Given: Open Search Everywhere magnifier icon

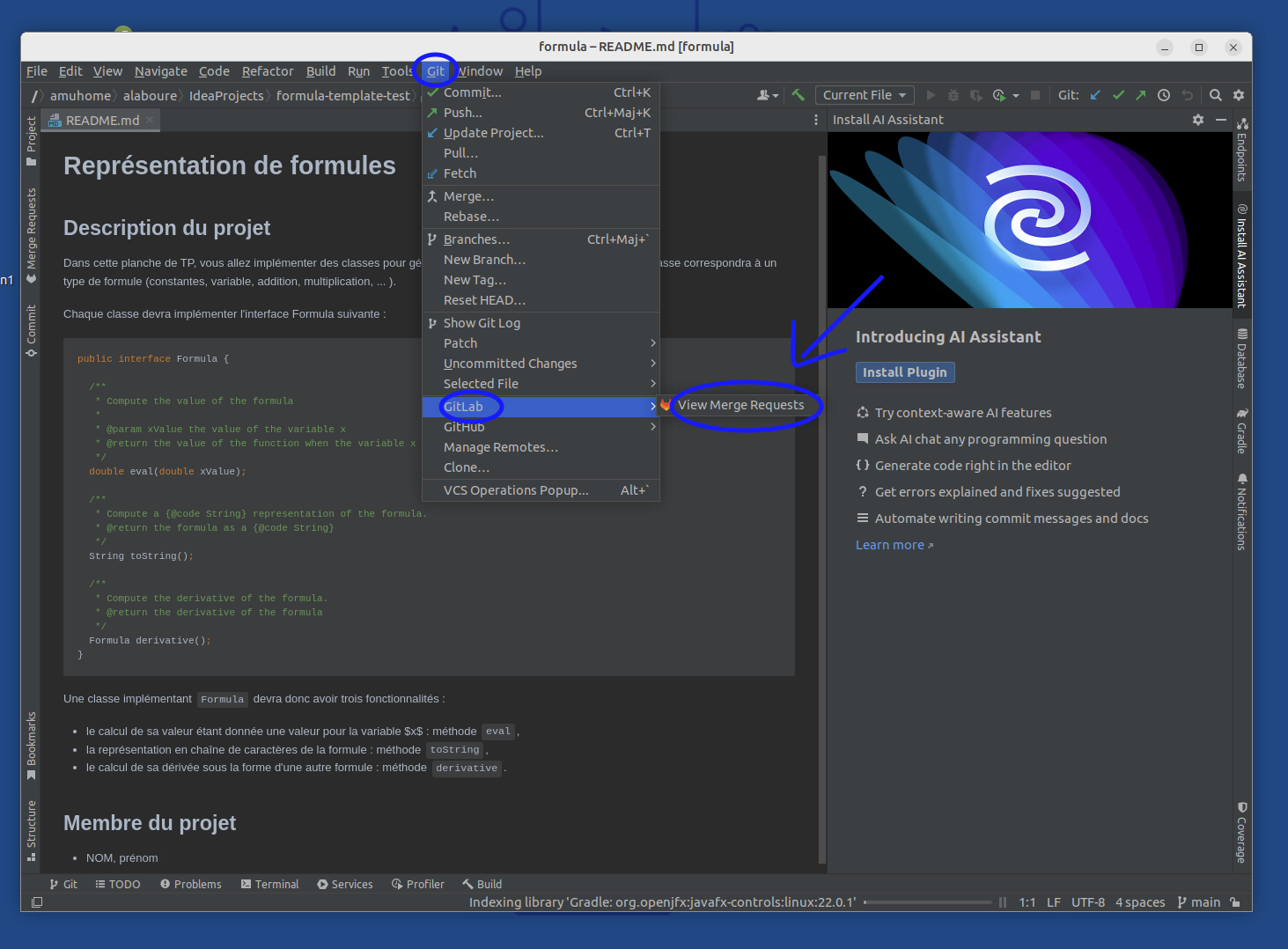Looking at the screenshot, I should (1216, 95).
